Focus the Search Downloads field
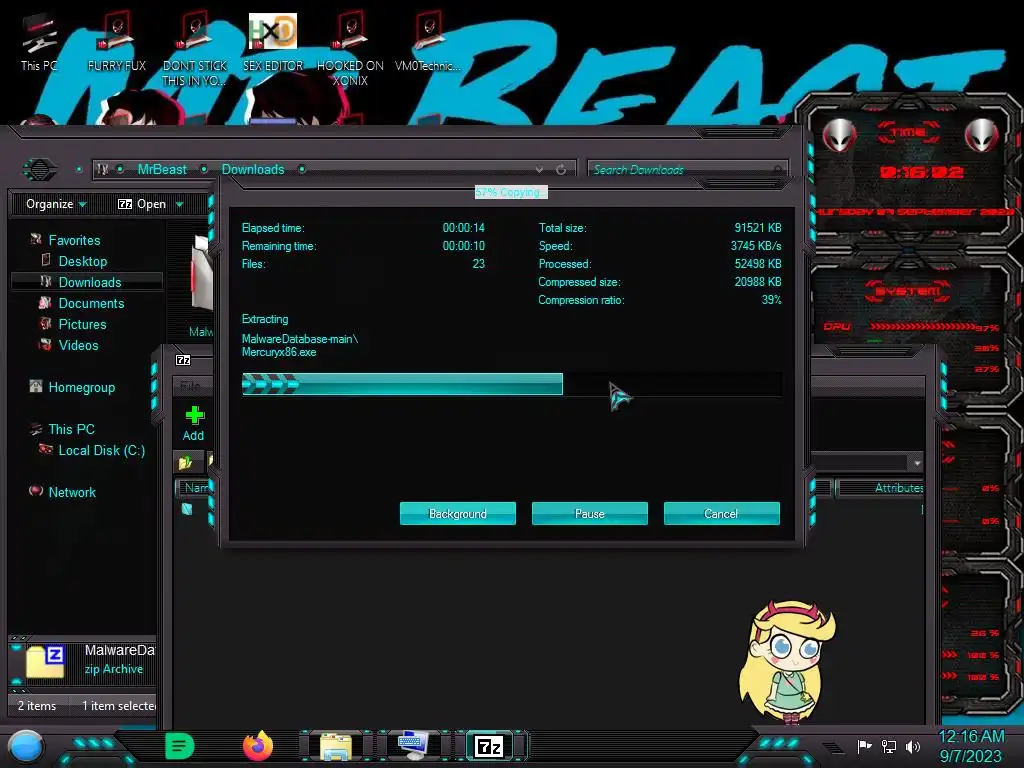The height and width of the screenshot is (768, 1024). coord(687,170)
